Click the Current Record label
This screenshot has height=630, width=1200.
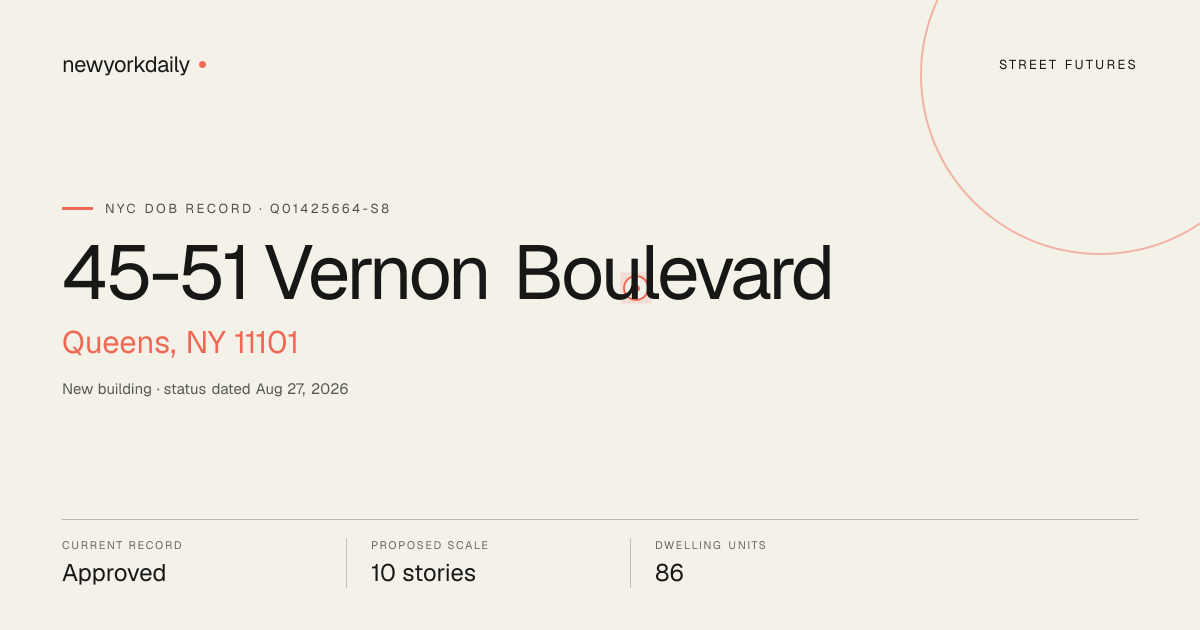122,546
